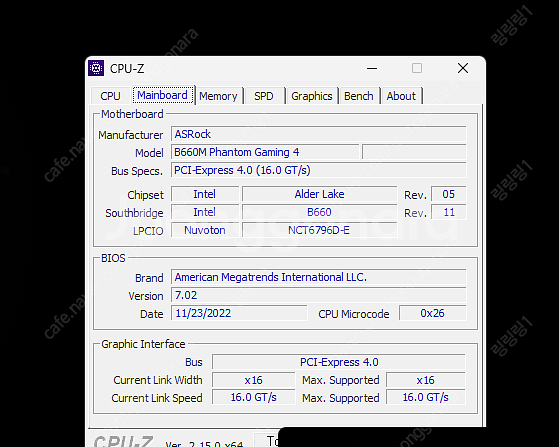Click the Current Link Width label
The image size is (559, 447).
(x=158, y=380)
